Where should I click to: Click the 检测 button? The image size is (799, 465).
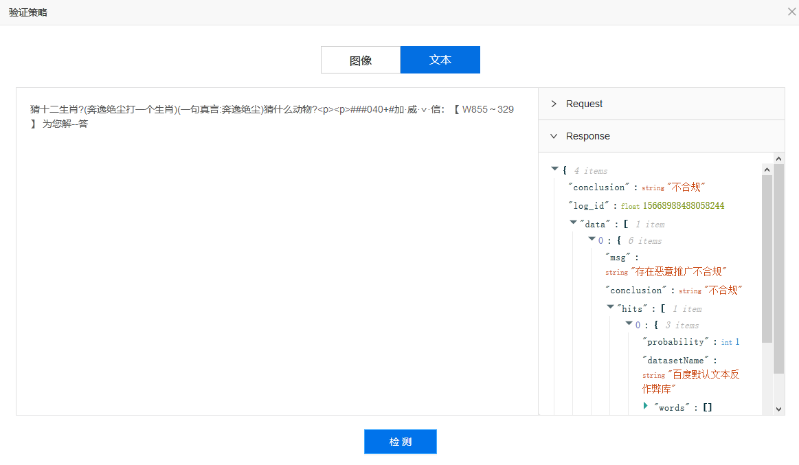(x=400, y=442)
